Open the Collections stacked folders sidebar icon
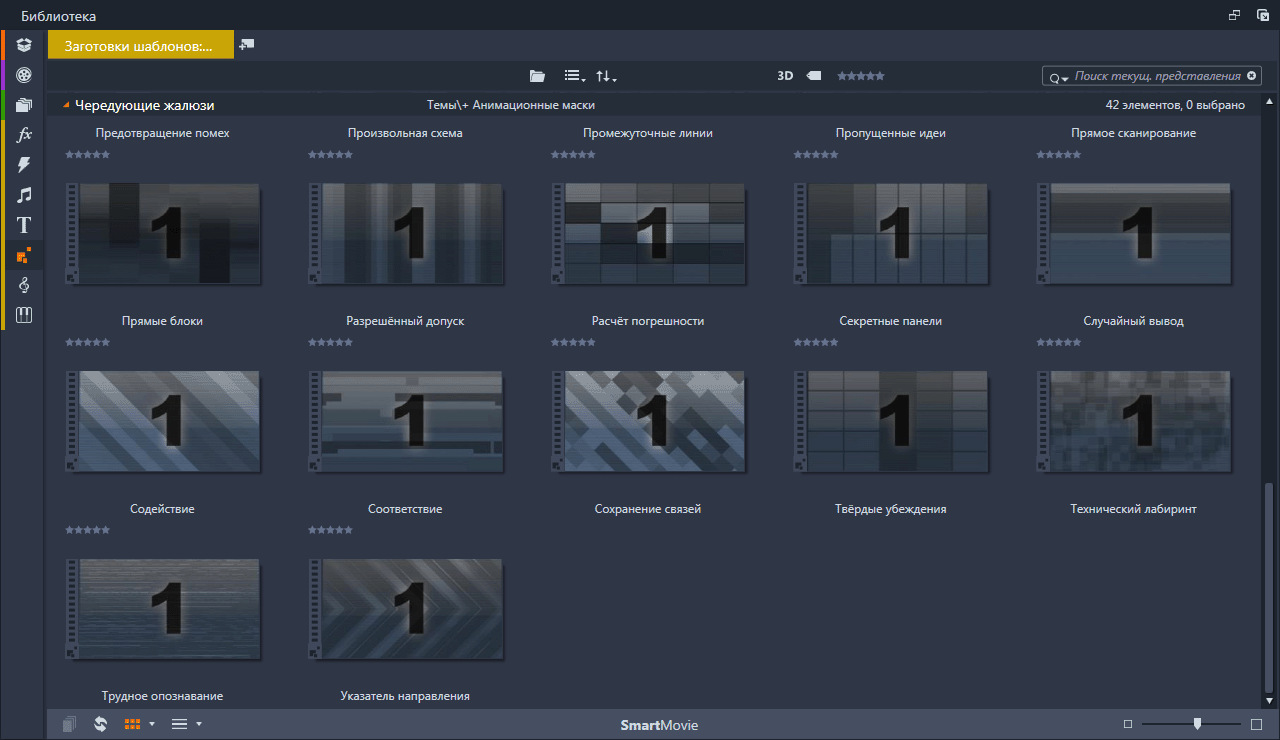 (x=25, y=105)
